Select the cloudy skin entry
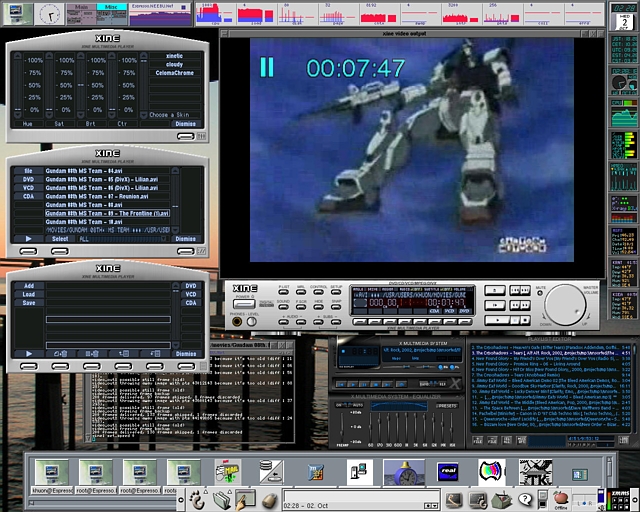The width and height of the screenshot is (640, 512). [175, 65]
